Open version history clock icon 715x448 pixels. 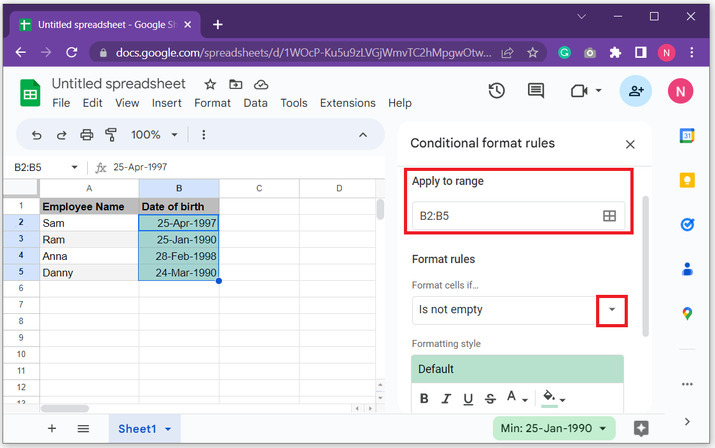[497, 91]
